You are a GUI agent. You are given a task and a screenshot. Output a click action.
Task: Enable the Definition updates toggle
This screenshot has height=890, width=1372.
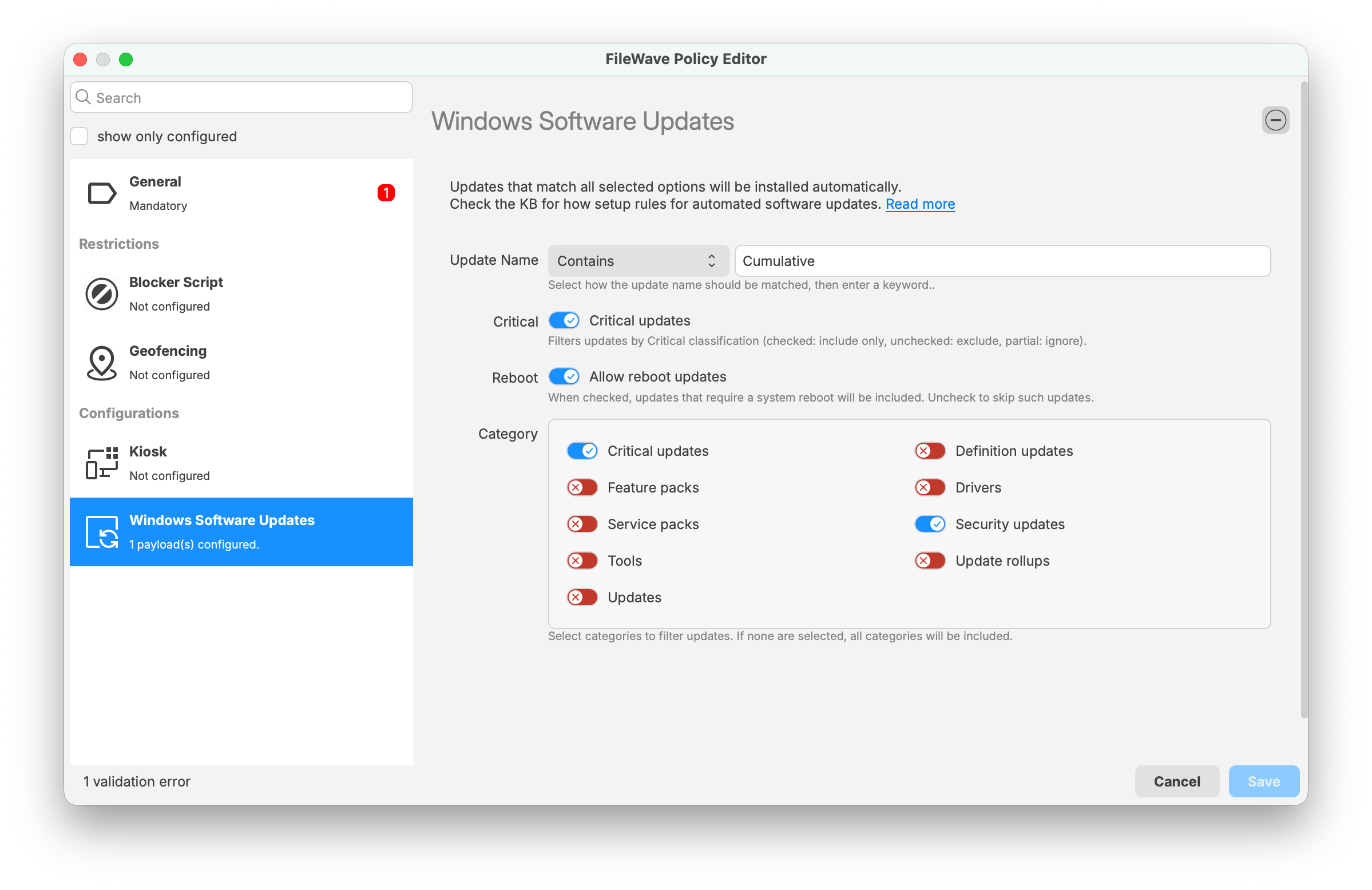coord(930,451)
